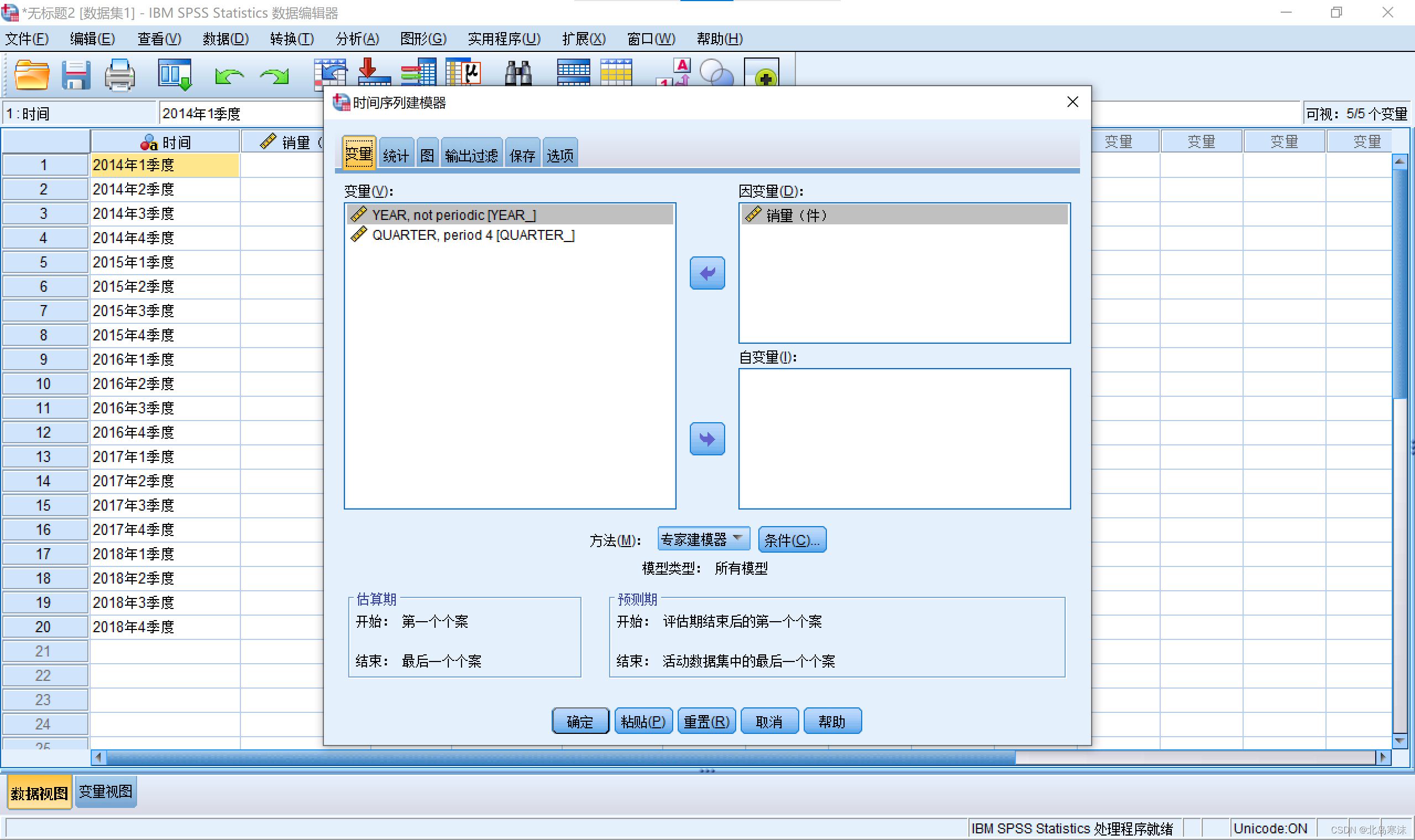Click the 确定 button

pyautogui.click(x=580, y=721)
